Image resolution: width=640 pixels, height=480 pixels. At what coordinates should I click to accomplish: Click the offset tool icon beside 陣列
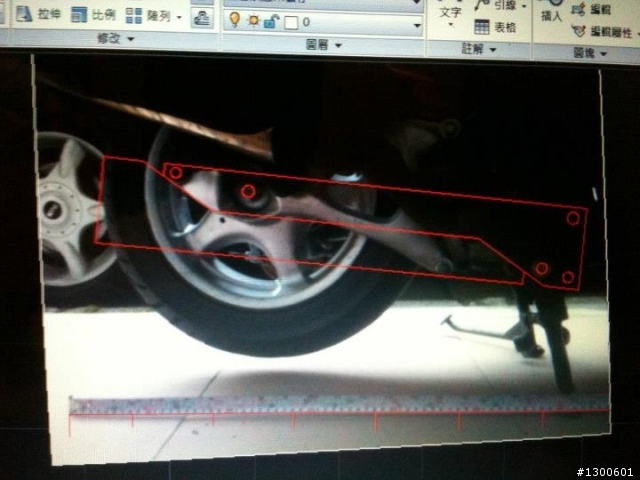pyautogui.click(x=202, y=18)
